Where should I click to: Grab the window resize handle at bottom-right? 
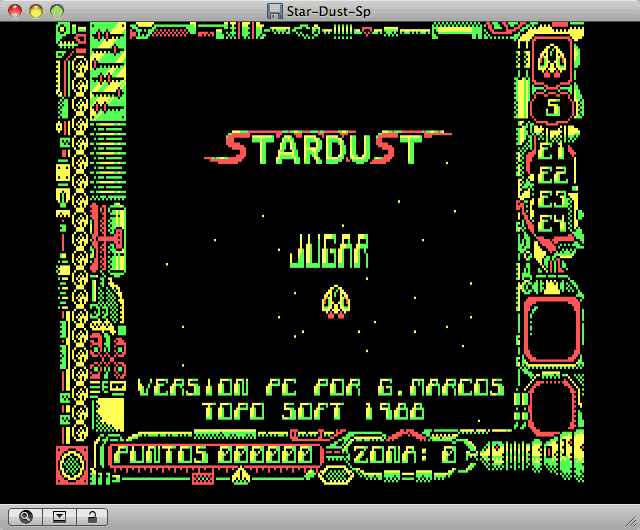(x=632, y=521)
